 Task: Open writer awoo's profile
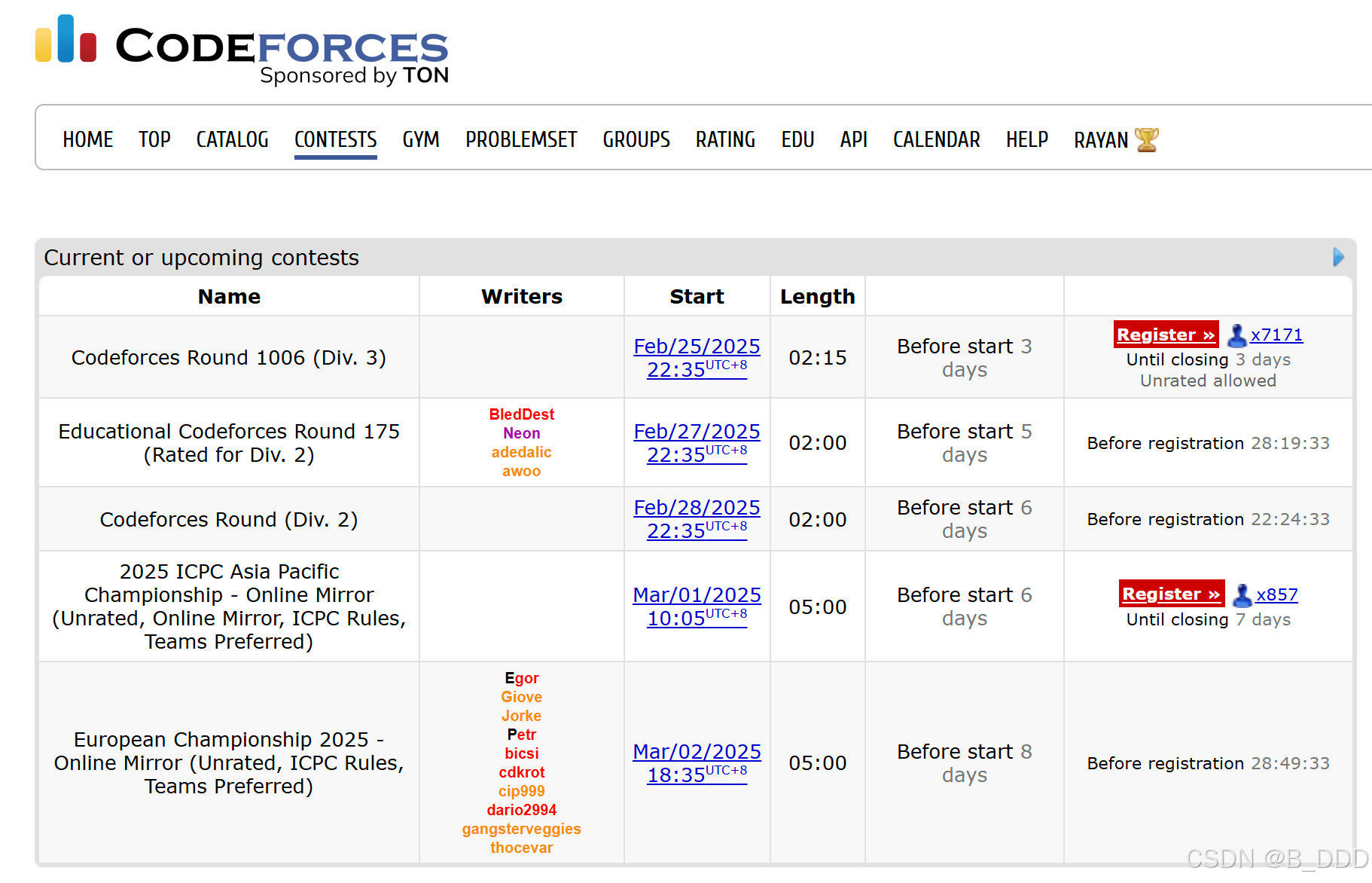click(x=521, y=471)
